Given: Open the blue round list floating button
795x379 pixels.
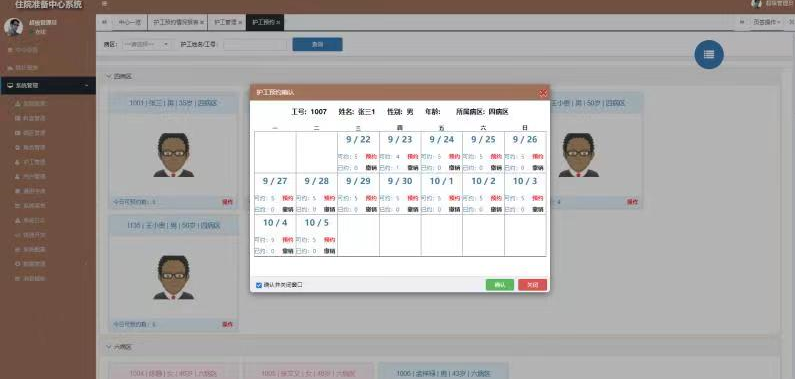Looking at the screenshot, I should 709,55.
